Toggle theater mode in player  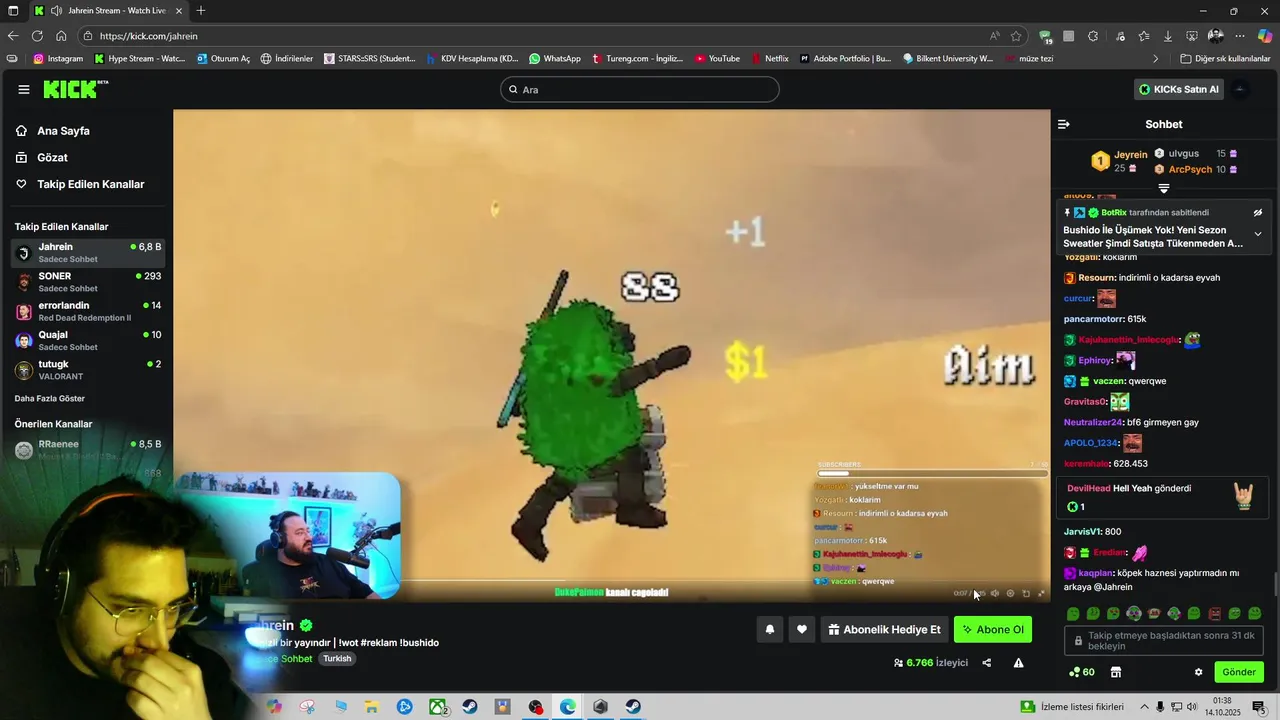(x=1026, y=593)
